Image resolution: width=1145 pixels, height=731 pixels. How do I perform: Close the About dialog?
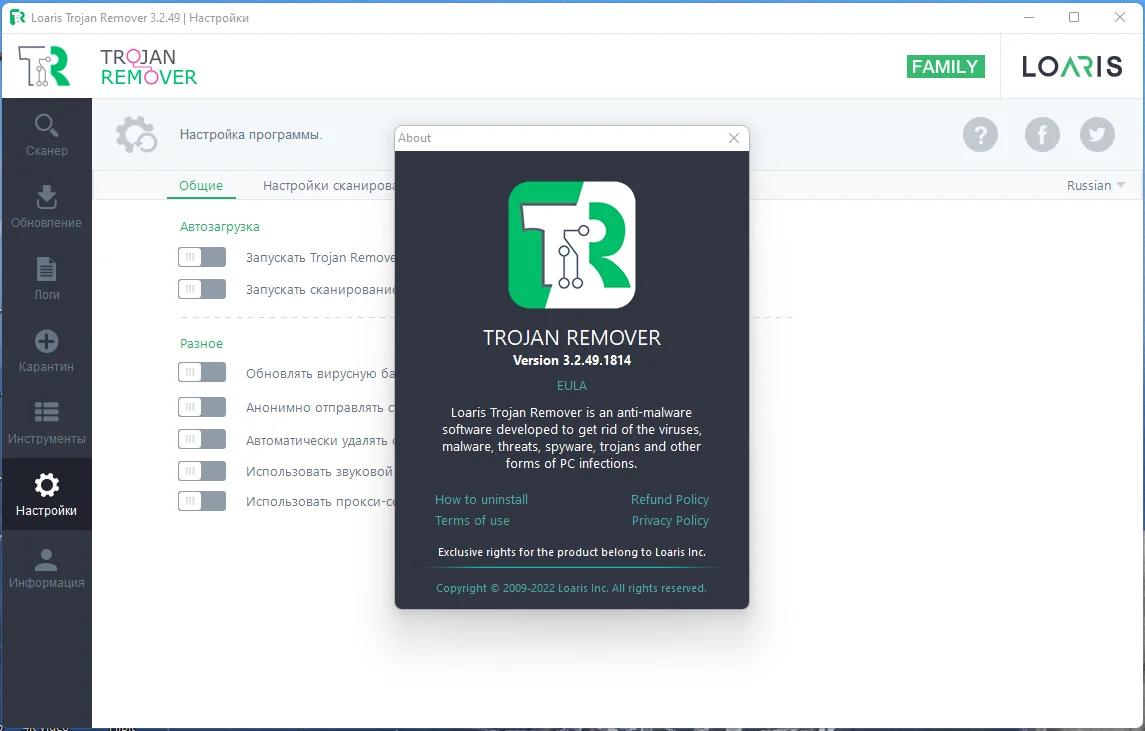[734, 138]
